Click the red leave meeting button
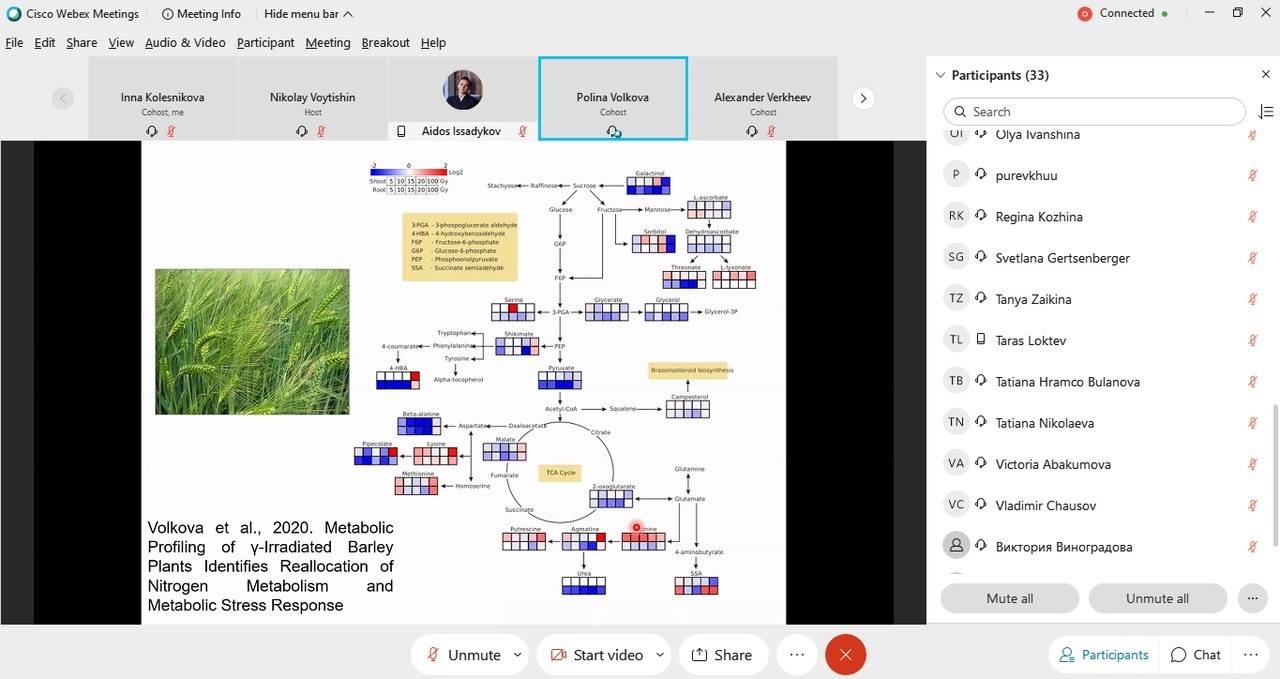This screenshot has width=1280, height=679. pyautogui.click(x=845, y=655)
